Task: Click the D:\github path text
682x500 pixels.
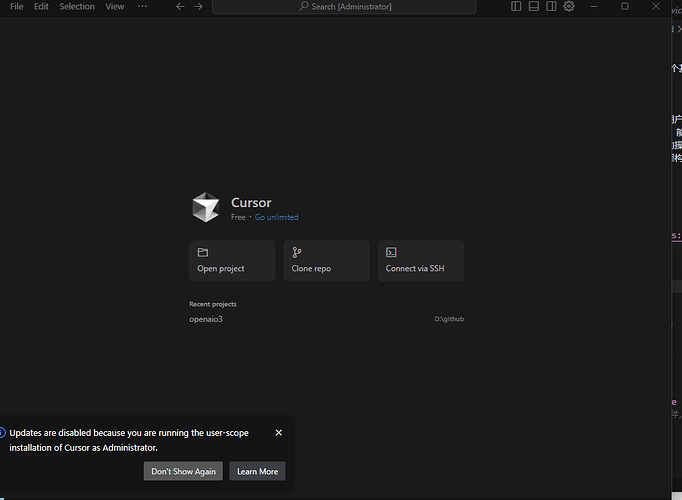Action: click(x=449, y=319)
